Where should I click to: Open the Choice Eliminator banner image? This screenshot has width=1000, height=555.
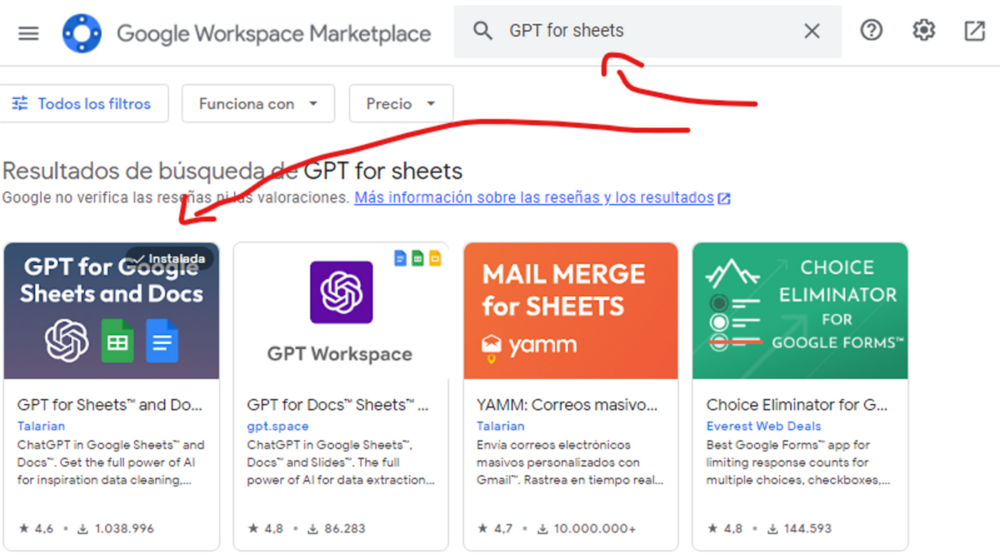point(800,311)
